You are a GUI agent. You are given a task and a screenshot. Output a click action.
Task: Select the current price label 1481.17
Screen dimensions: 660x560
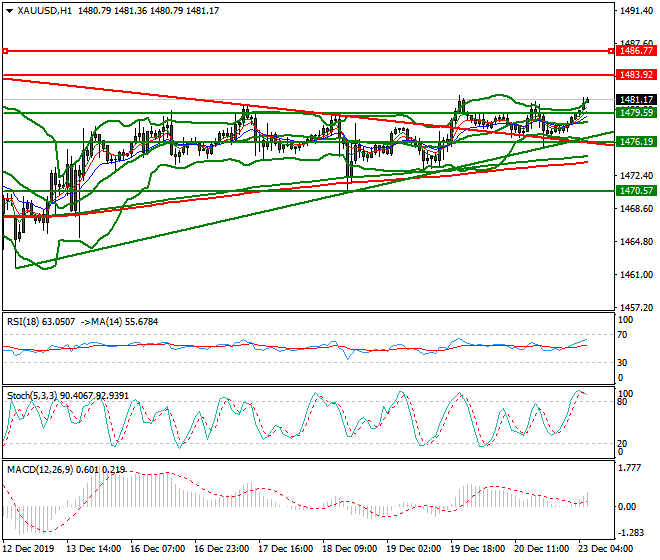point(636,100)
